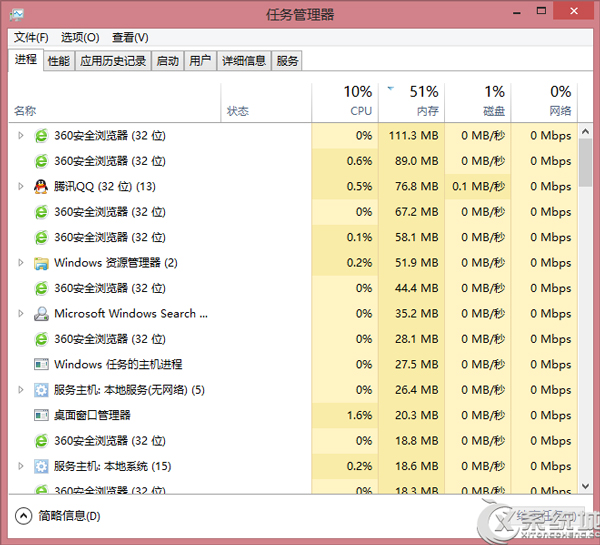
Task: Click the 360 browser icon in the 28.1 MB row
Action: (x=41, y=339)
